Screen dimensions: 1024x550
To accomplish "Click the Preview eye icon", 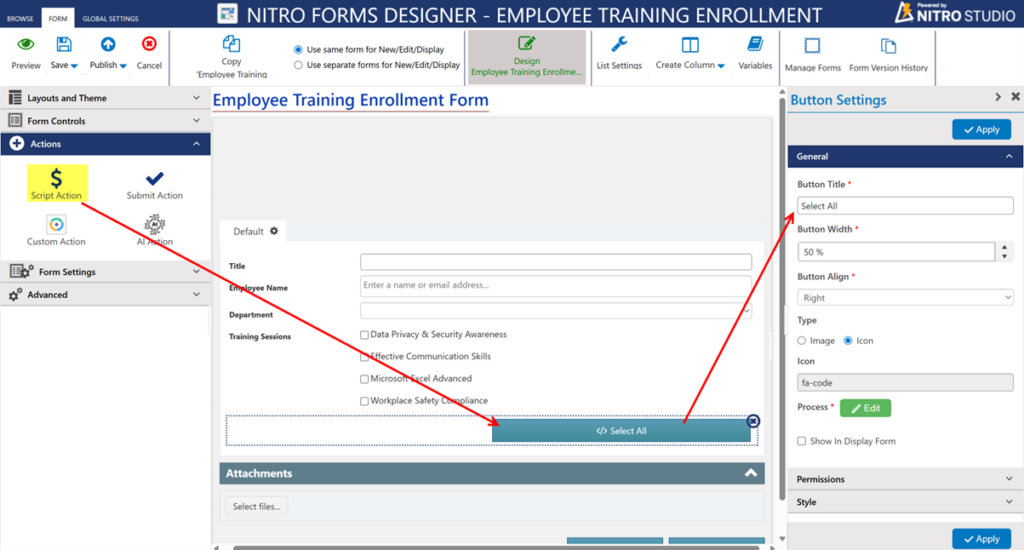I will click(25, 45).
